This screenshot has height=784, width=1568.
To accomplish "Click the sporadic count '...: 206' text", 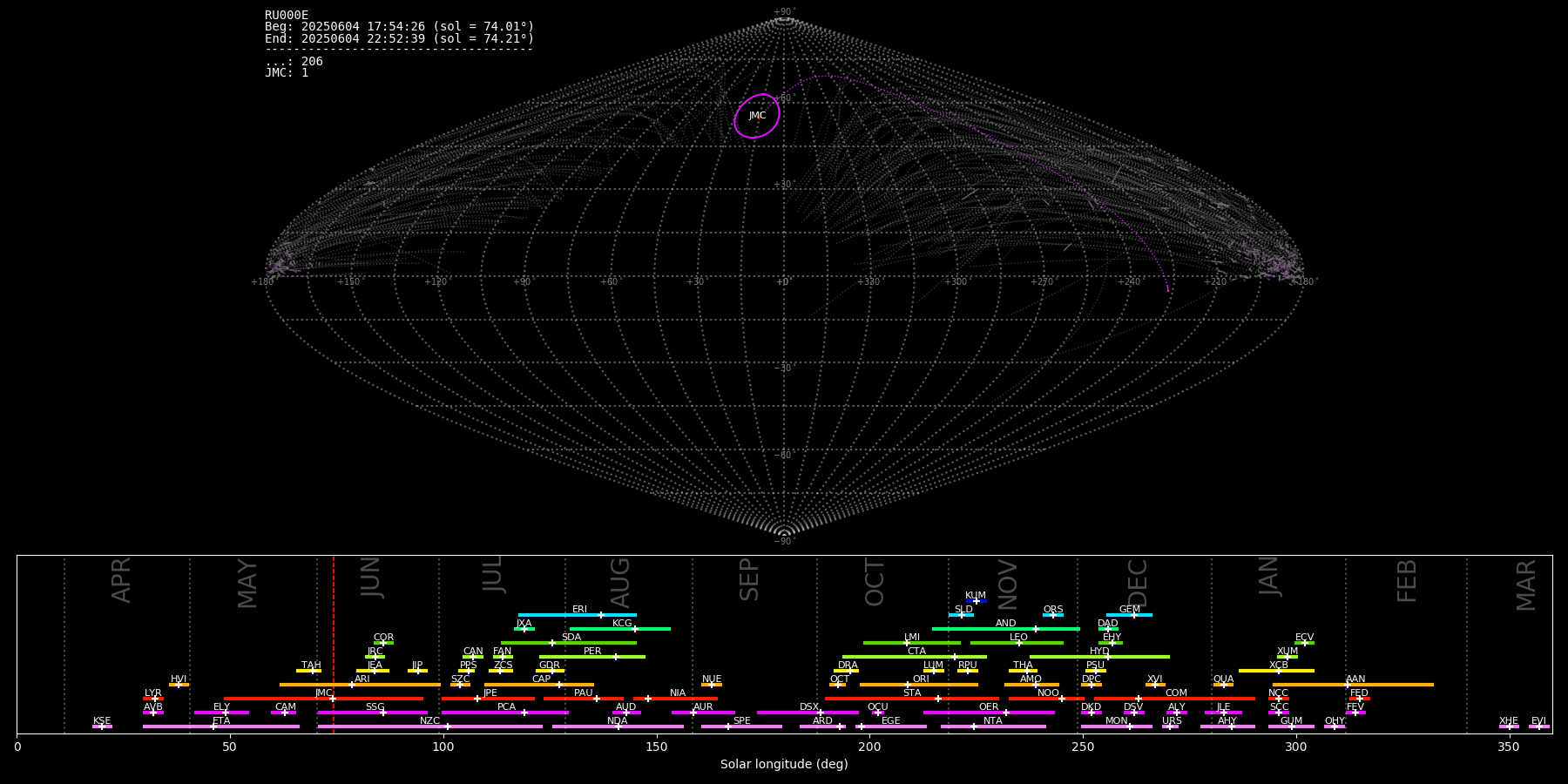I will 294,61.
